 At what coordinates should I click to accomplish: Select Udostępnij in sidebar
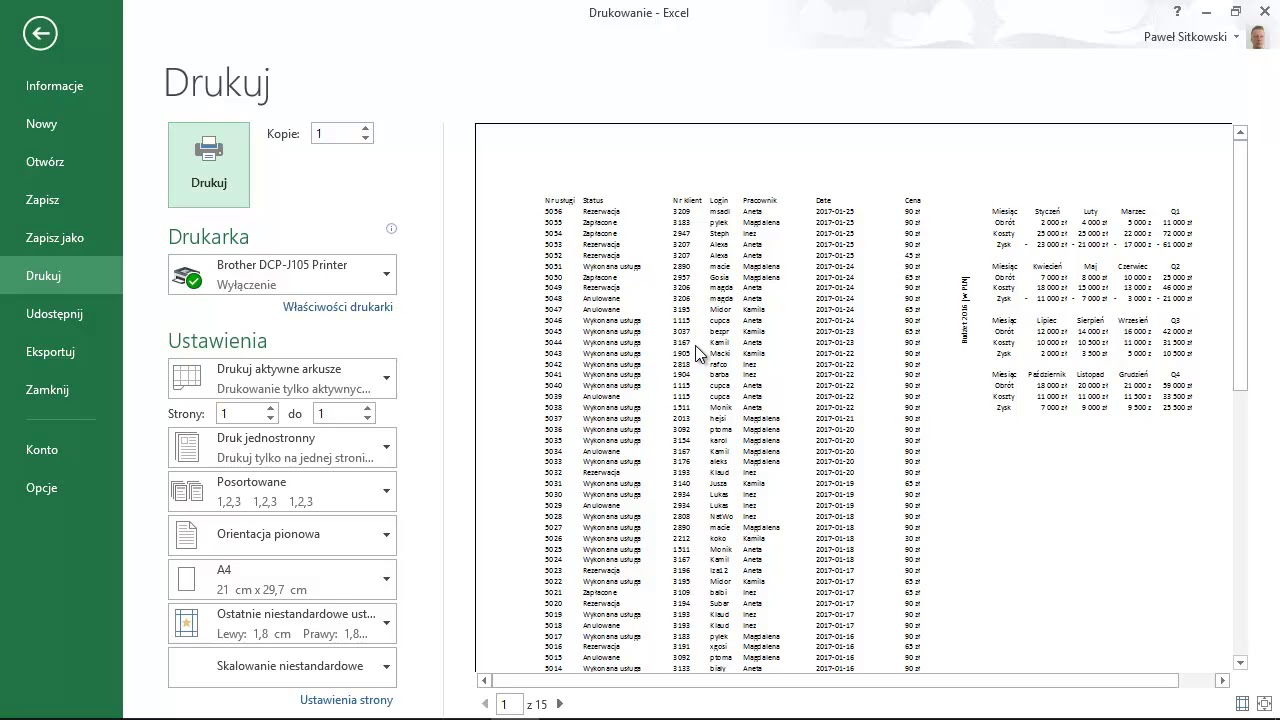click(x=61, y=314)
